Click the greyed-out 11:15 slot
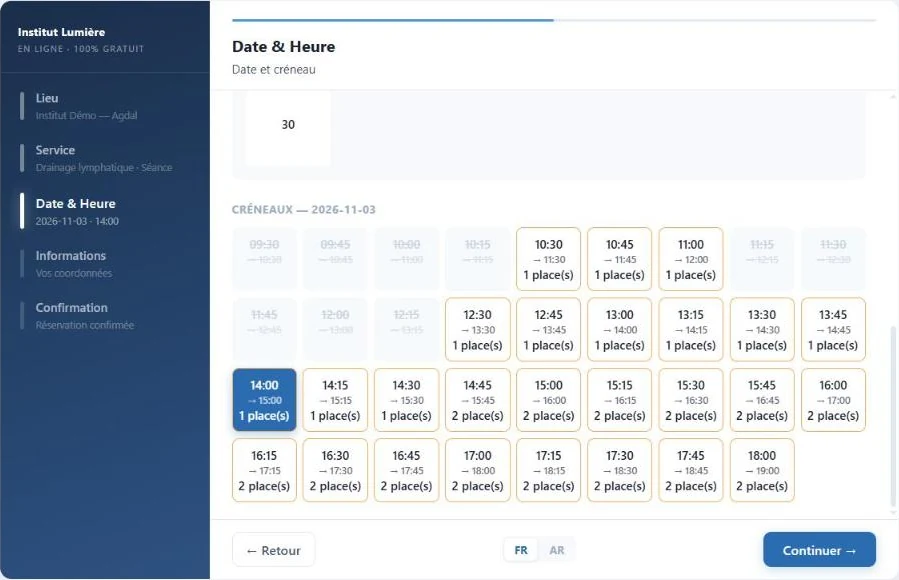The width and height of the screenshot is (899, 580). point(761,259)
